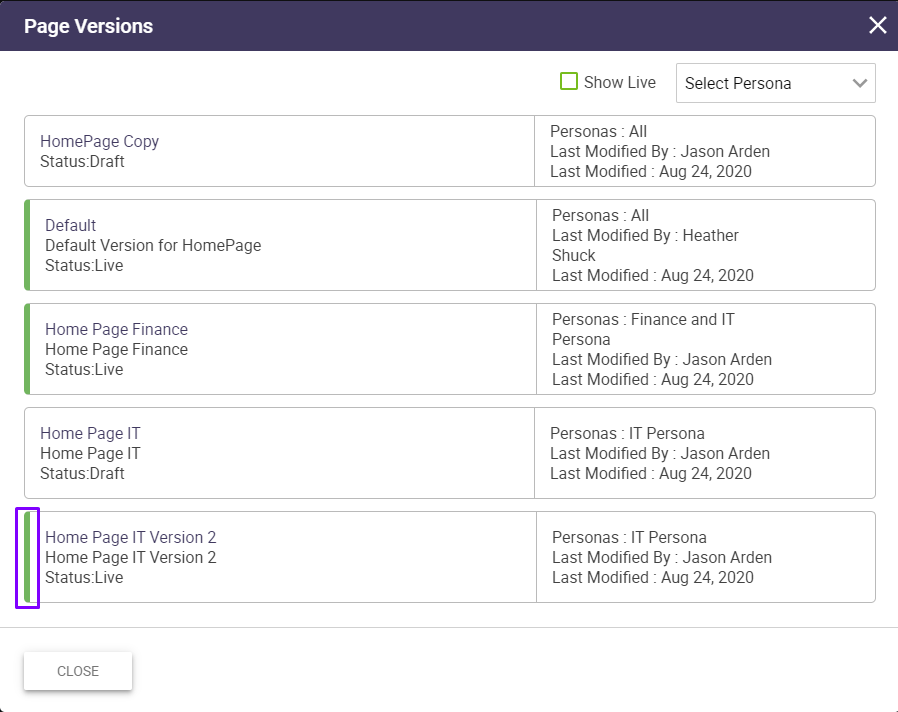Open the Default page version link

tap(70, 225)
